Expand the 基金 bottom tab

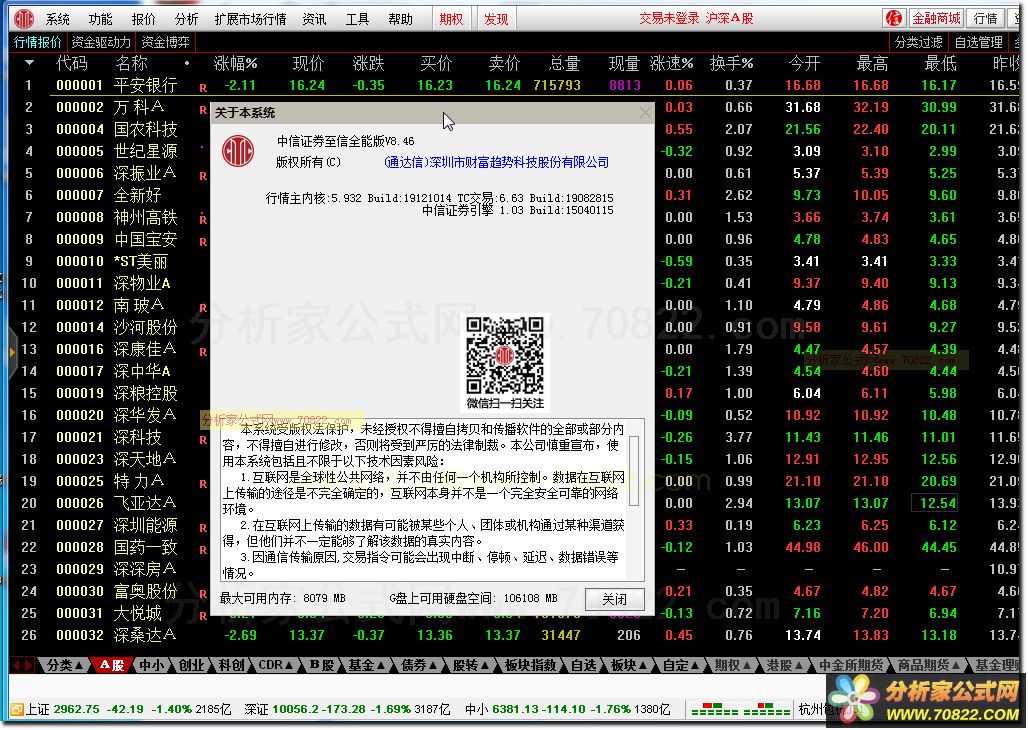366,665
